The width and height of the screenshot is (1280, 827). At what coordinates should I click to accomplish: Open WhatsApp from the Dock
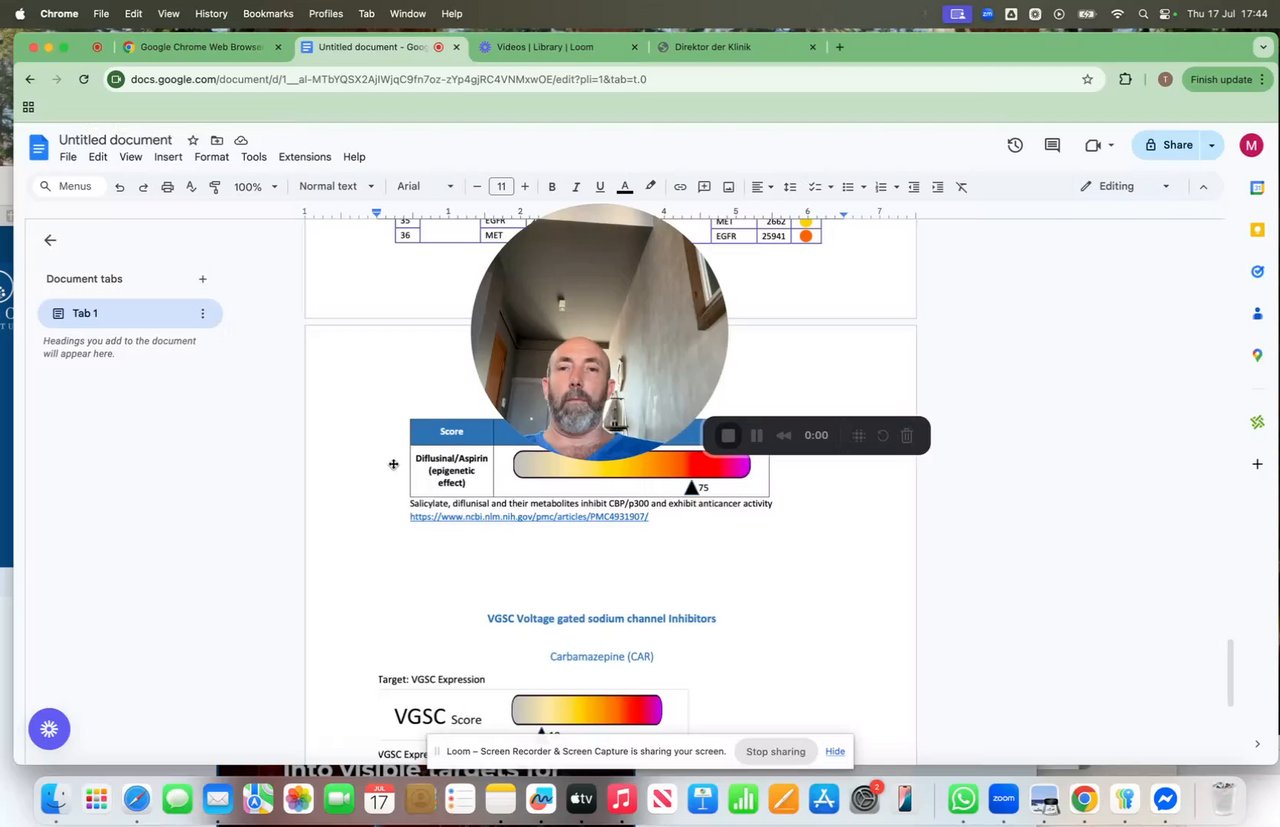pyautogui.click(x=963, y=799)
